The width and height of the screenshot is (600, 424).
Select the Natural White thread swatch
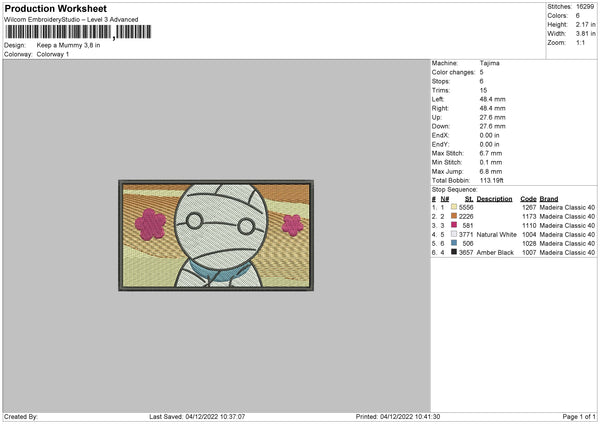tap(454, 234)
